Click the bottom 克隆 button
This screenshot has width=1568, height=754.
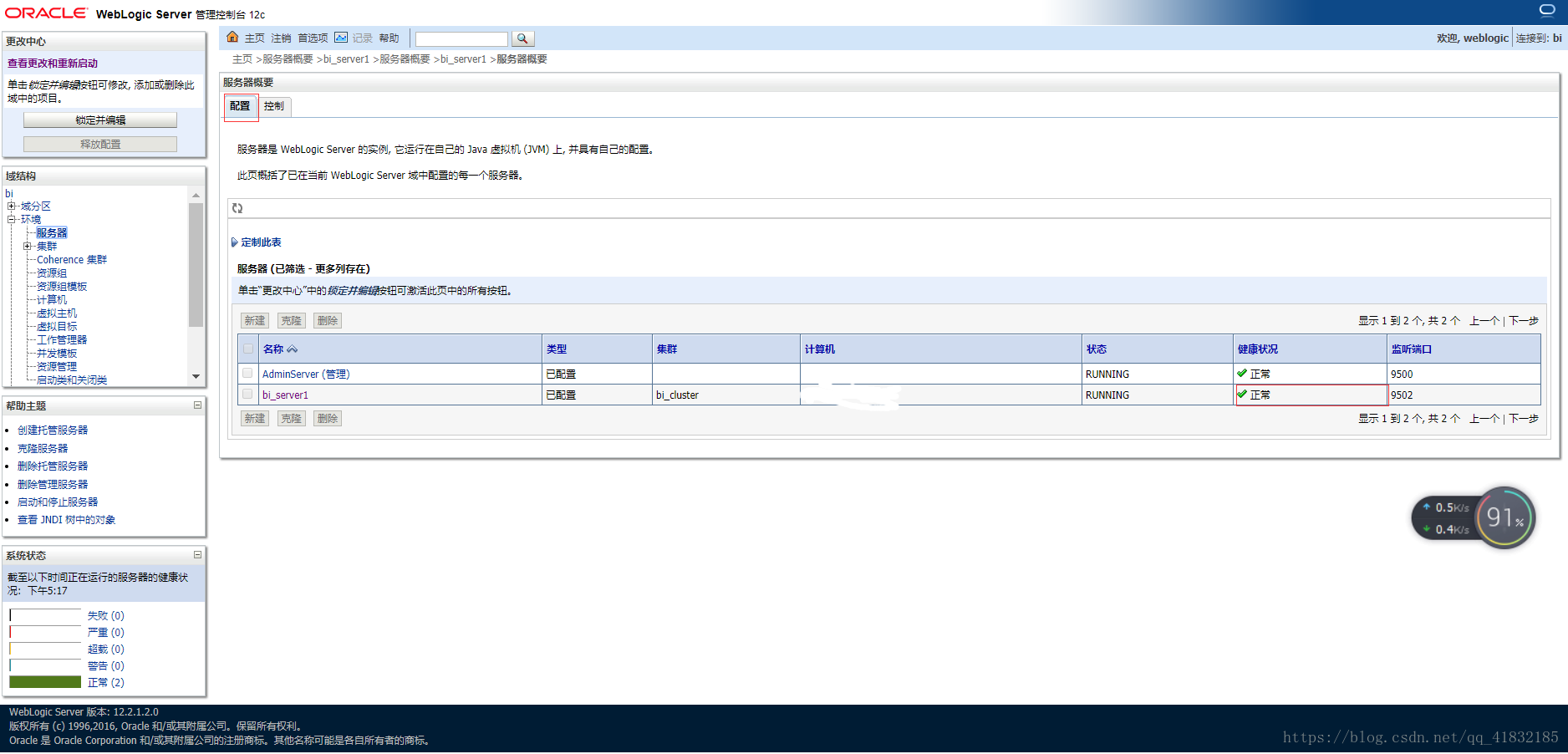click(x=291, y=419)
